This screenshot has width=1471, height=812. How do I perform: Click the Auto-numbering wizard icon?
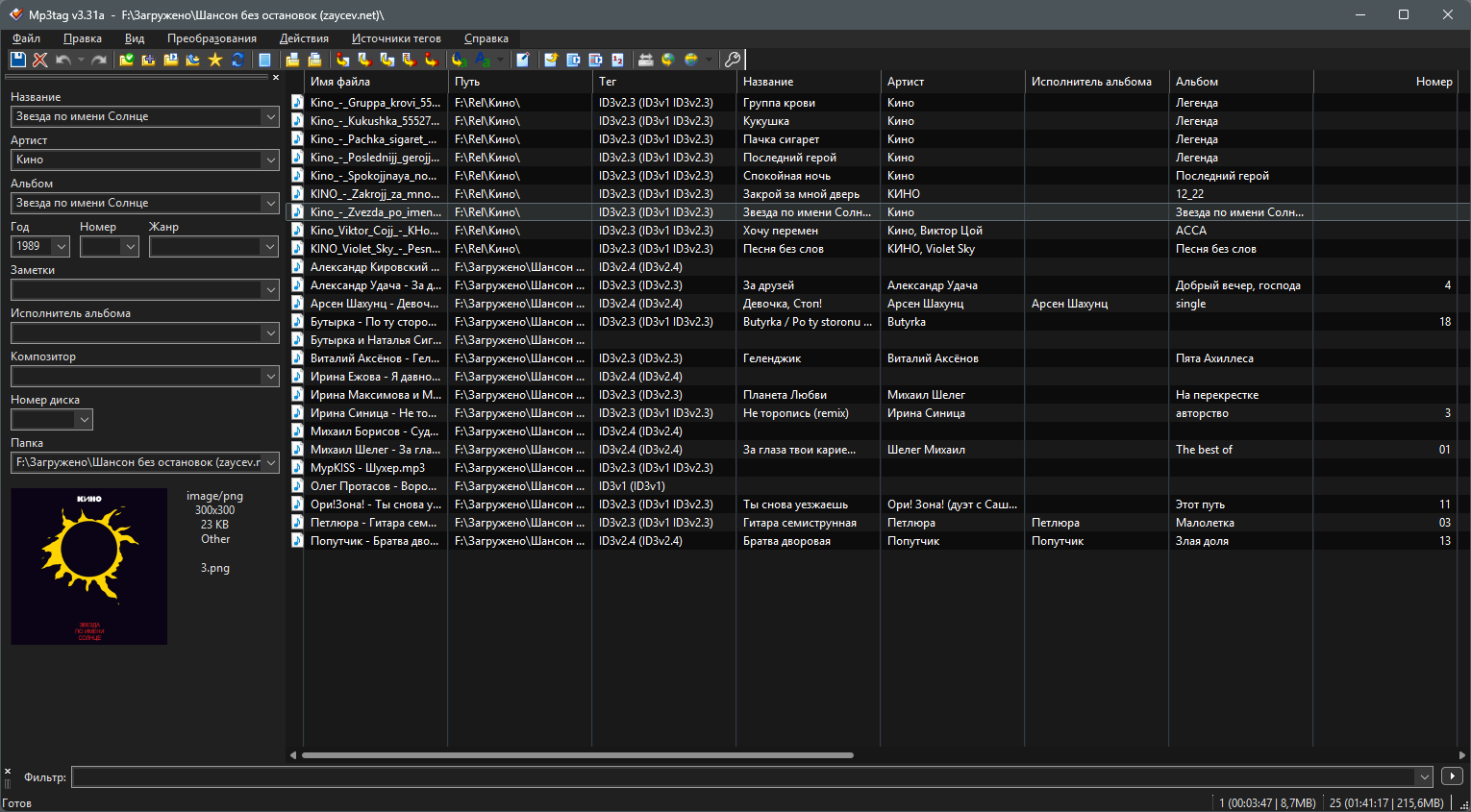click(617, 60)
